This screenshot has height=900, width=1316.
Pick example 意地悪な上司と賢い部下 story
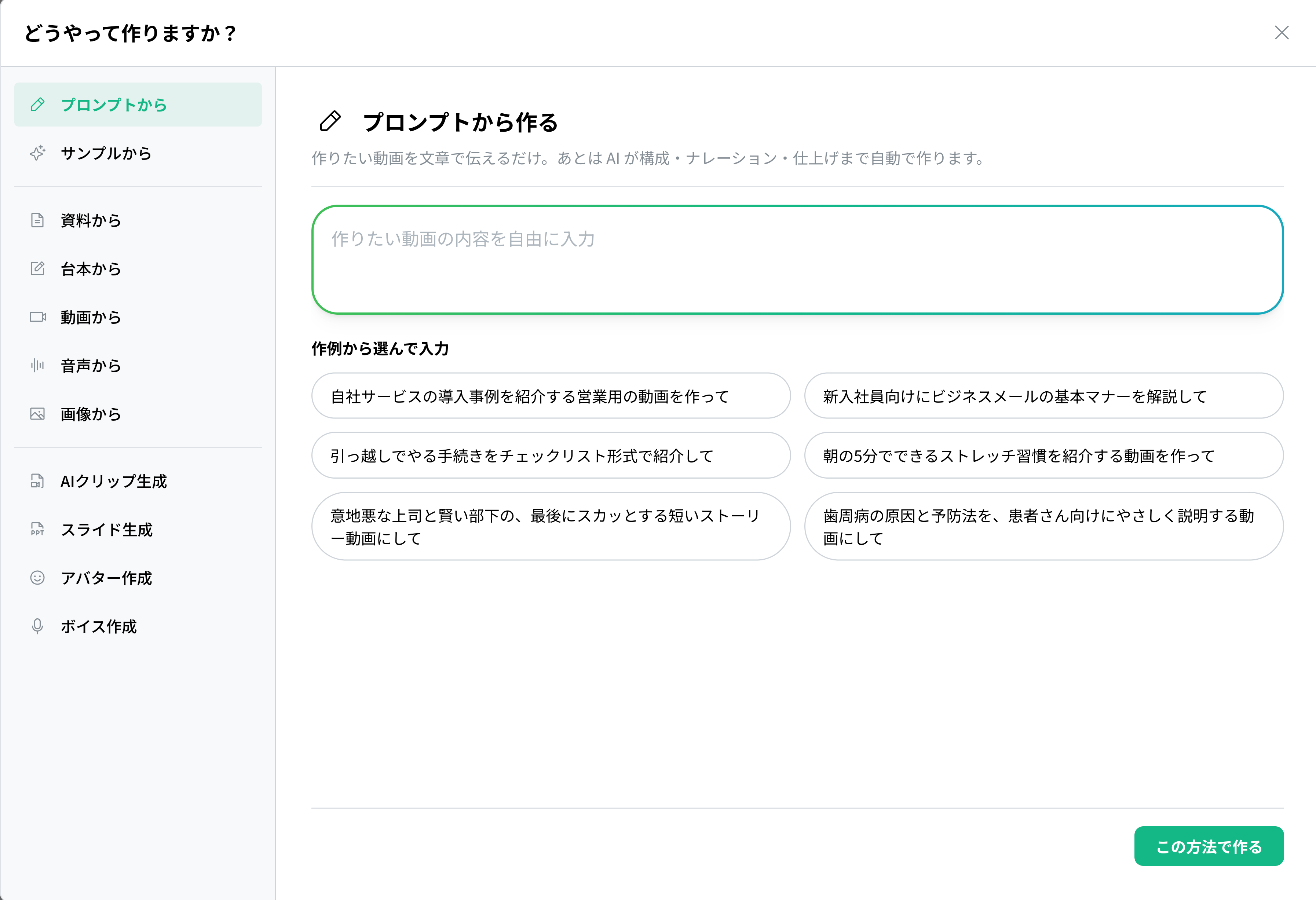pyautogui.click(x=551, y=526)
